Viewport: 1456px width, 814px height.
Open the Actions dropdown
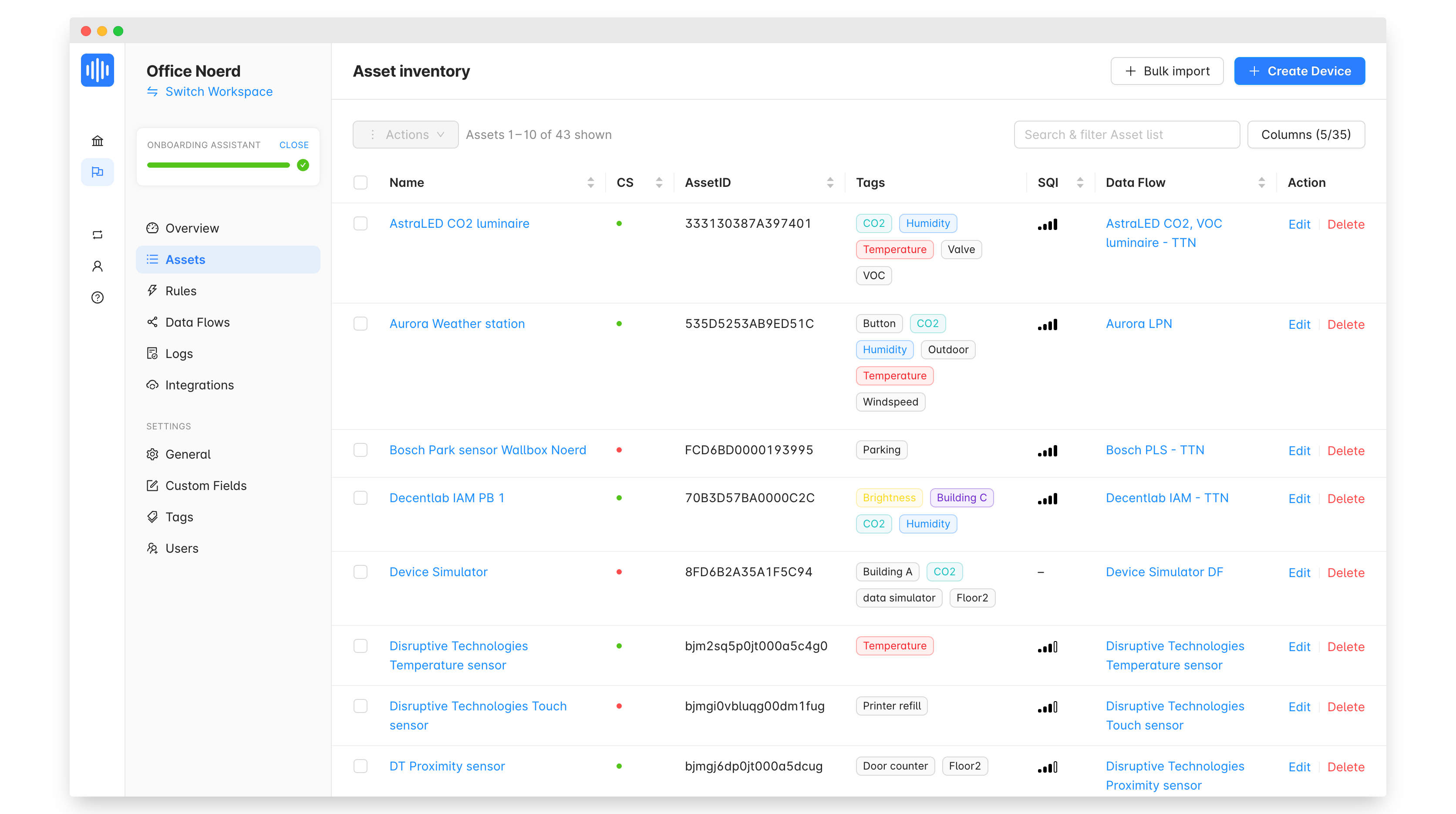click(406, 135)
